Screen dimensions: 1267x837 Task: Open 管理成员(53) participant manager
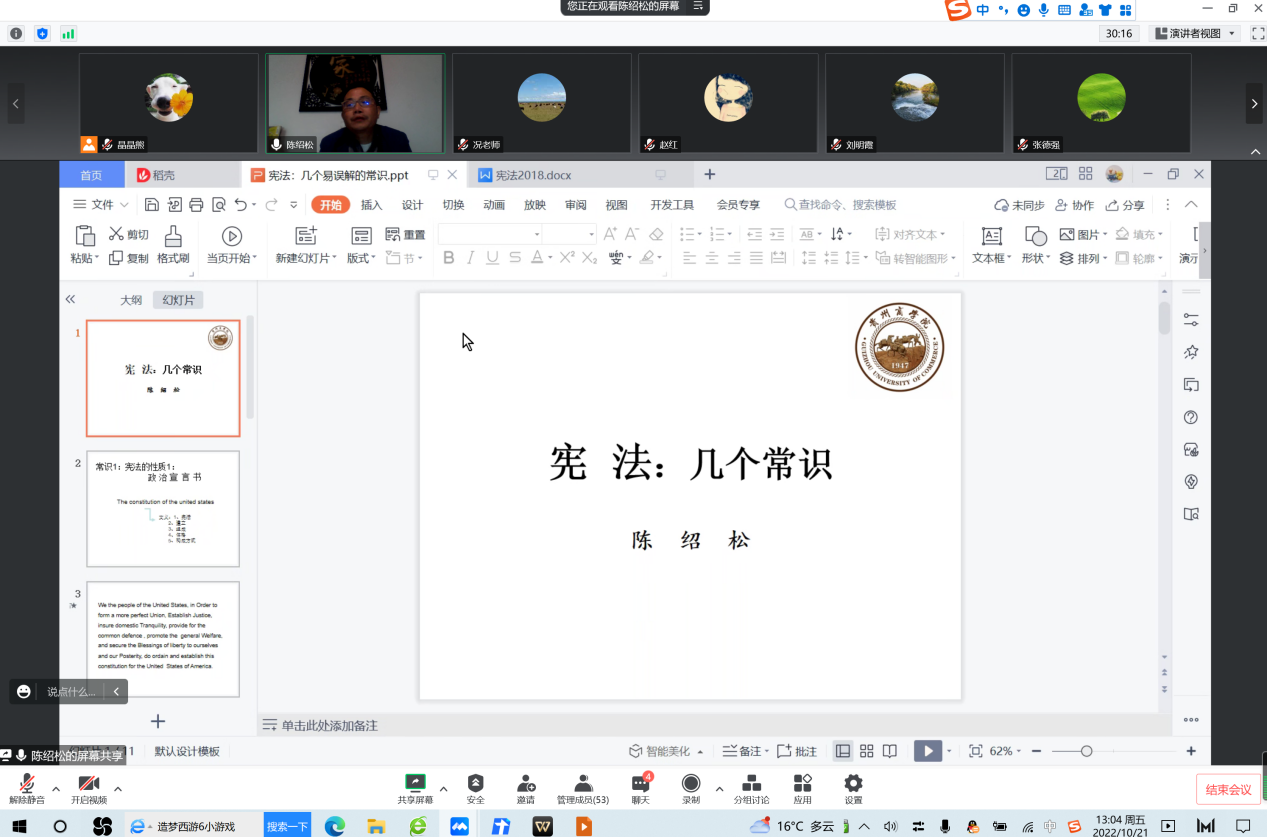(x=583, y=787)
